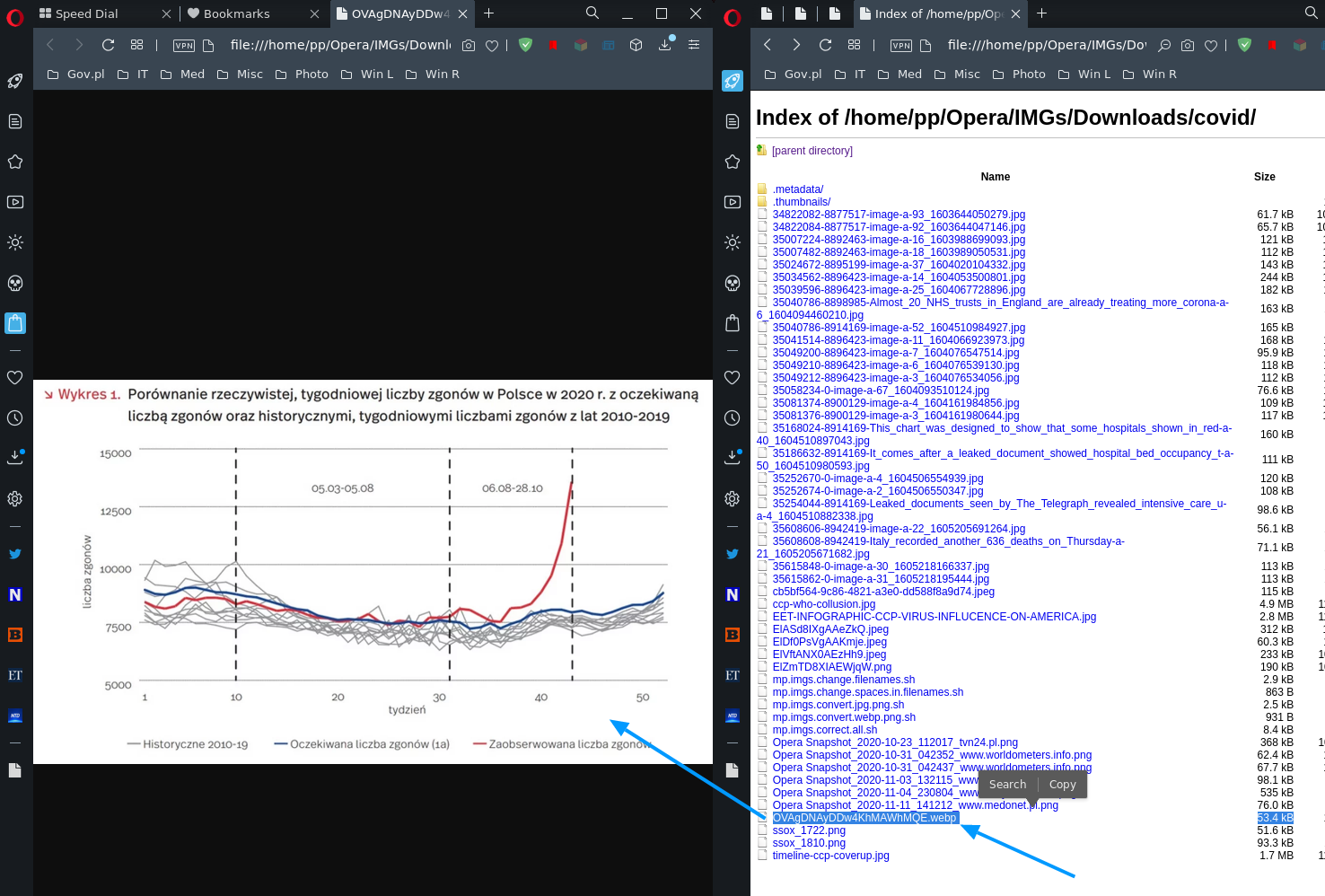
Task: Open Twitter in left sidebar
Action: click(15, 554)
